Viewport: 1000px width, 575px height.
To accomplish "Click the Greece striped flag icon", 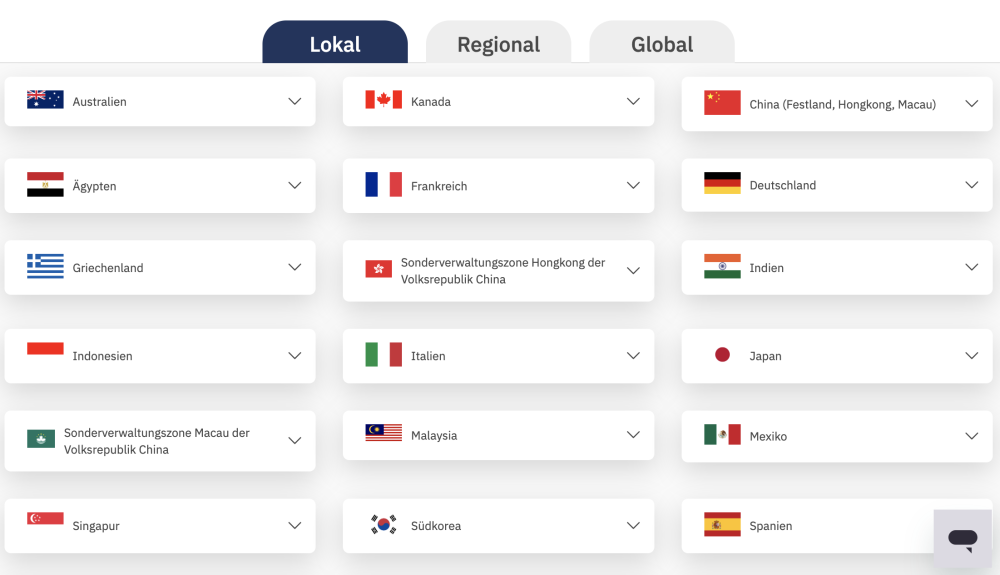I will 45,266.
